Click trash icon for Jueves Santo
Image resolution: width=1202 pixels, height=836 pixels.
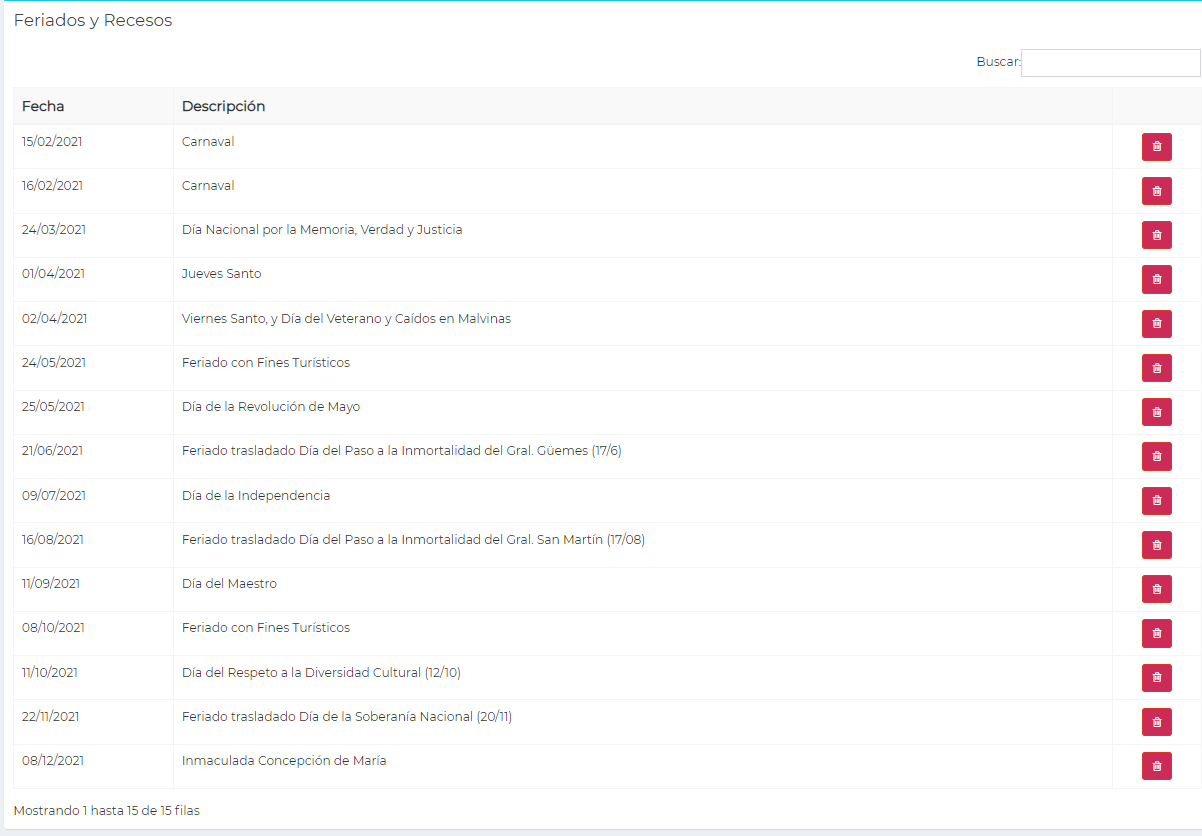pyautogui.click(x=1156, y=279)
